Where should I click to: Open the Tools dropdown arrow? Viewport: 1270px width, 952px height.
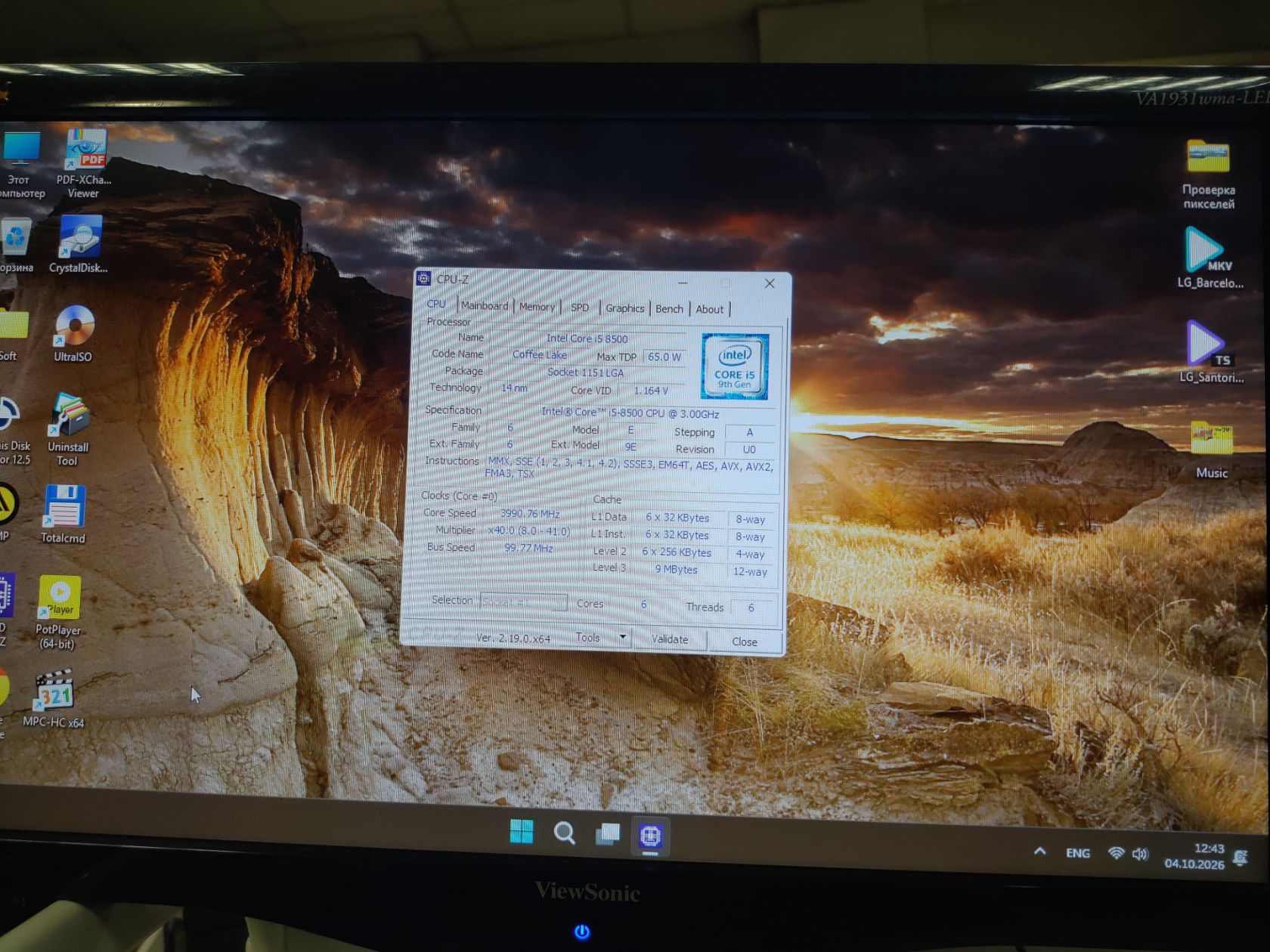[623, 638]
